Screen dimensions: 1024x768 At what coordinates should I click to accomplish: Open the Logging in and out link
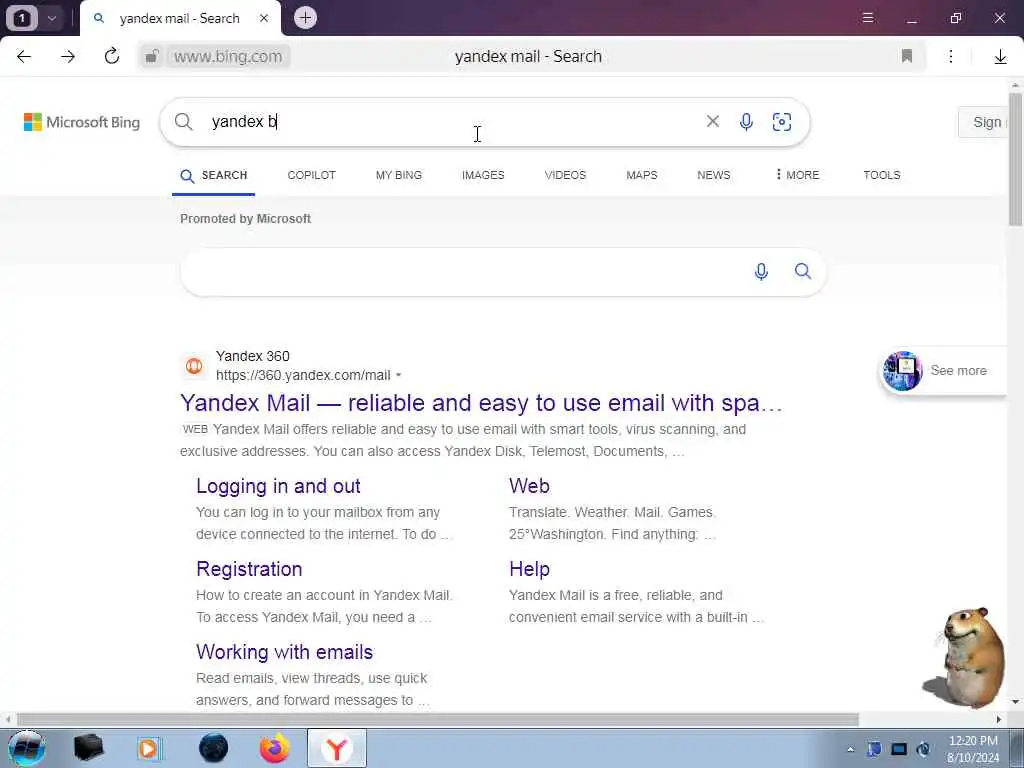(278, 486)
